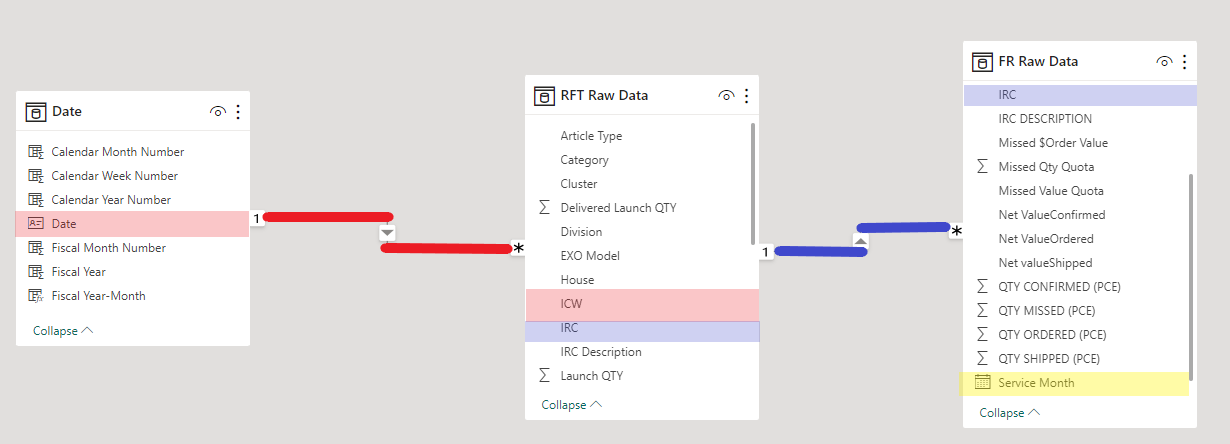Image resolution: width=1230 pixels, height=444 pixels.
Task: Click Calendar Year Number column icon
Action: click(36, 200)
